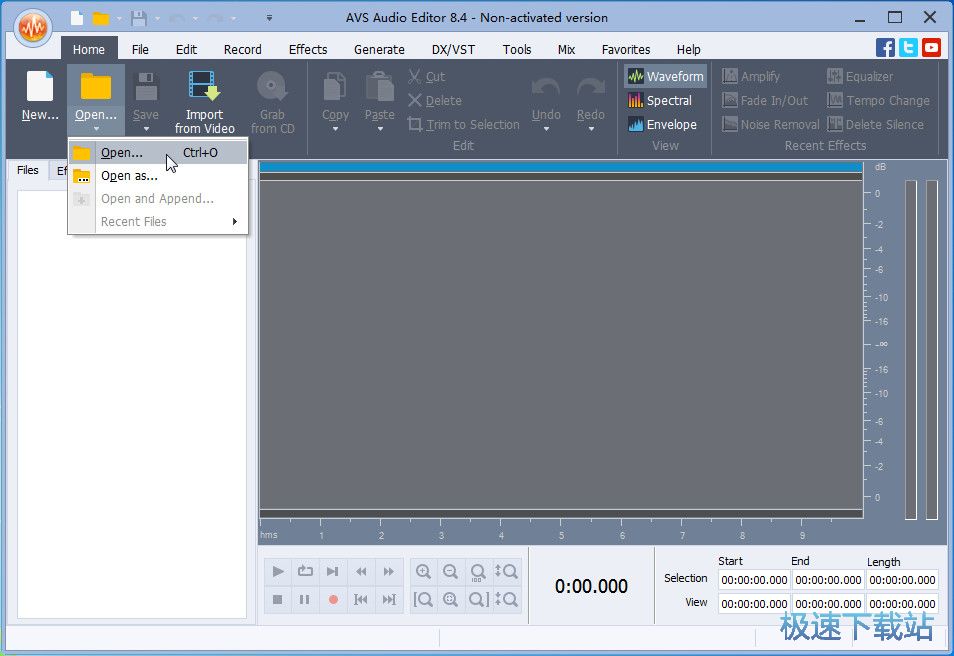Select Open as... menu entry

[x=129, y=176]
